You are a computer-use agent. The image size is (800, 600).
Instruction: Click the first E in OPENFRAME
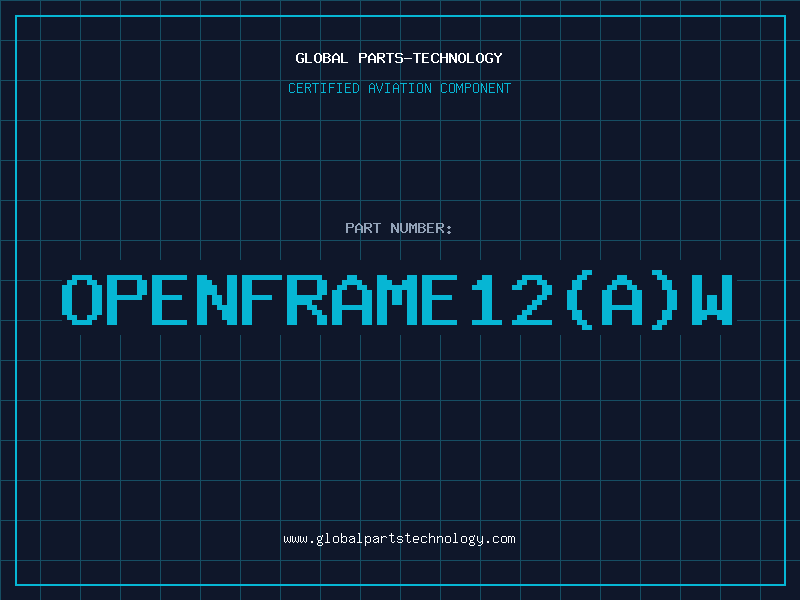point(172,299)
